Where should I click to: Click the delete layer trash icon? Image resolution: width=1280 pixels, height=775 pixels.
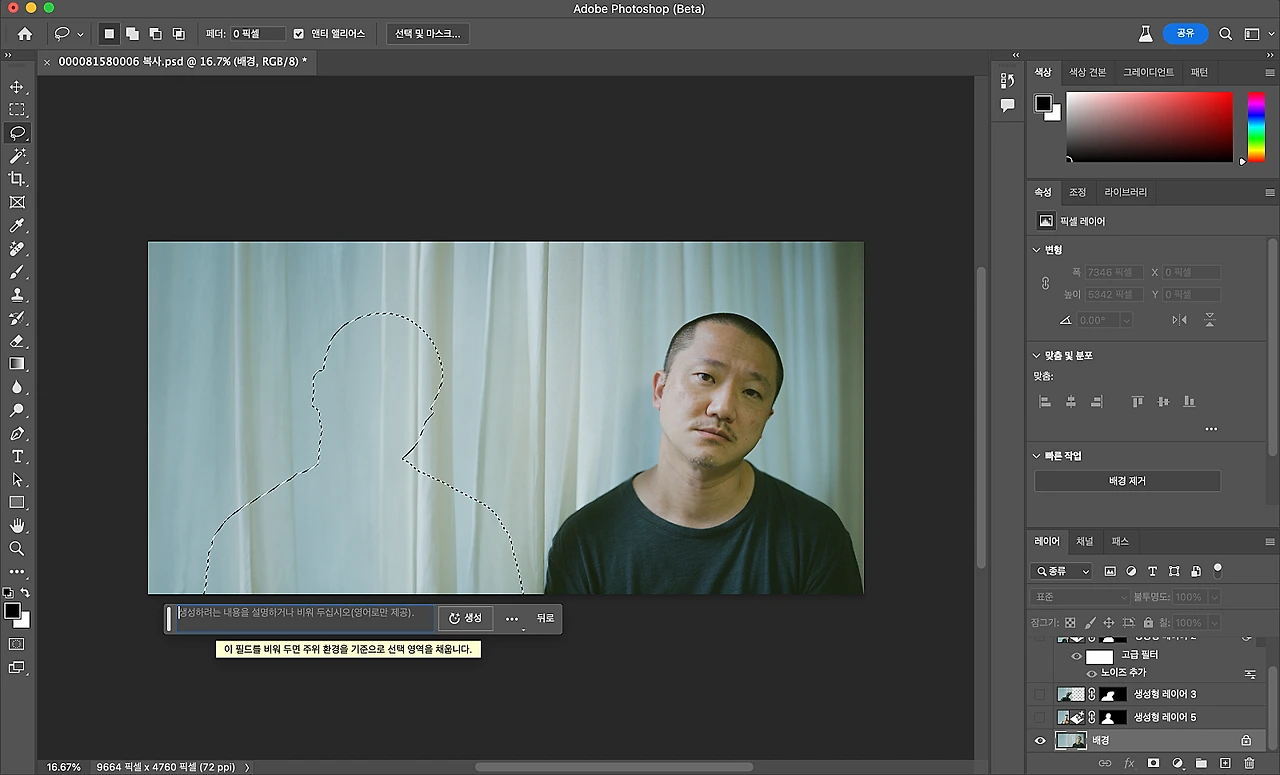click(x=1249, y=763)
